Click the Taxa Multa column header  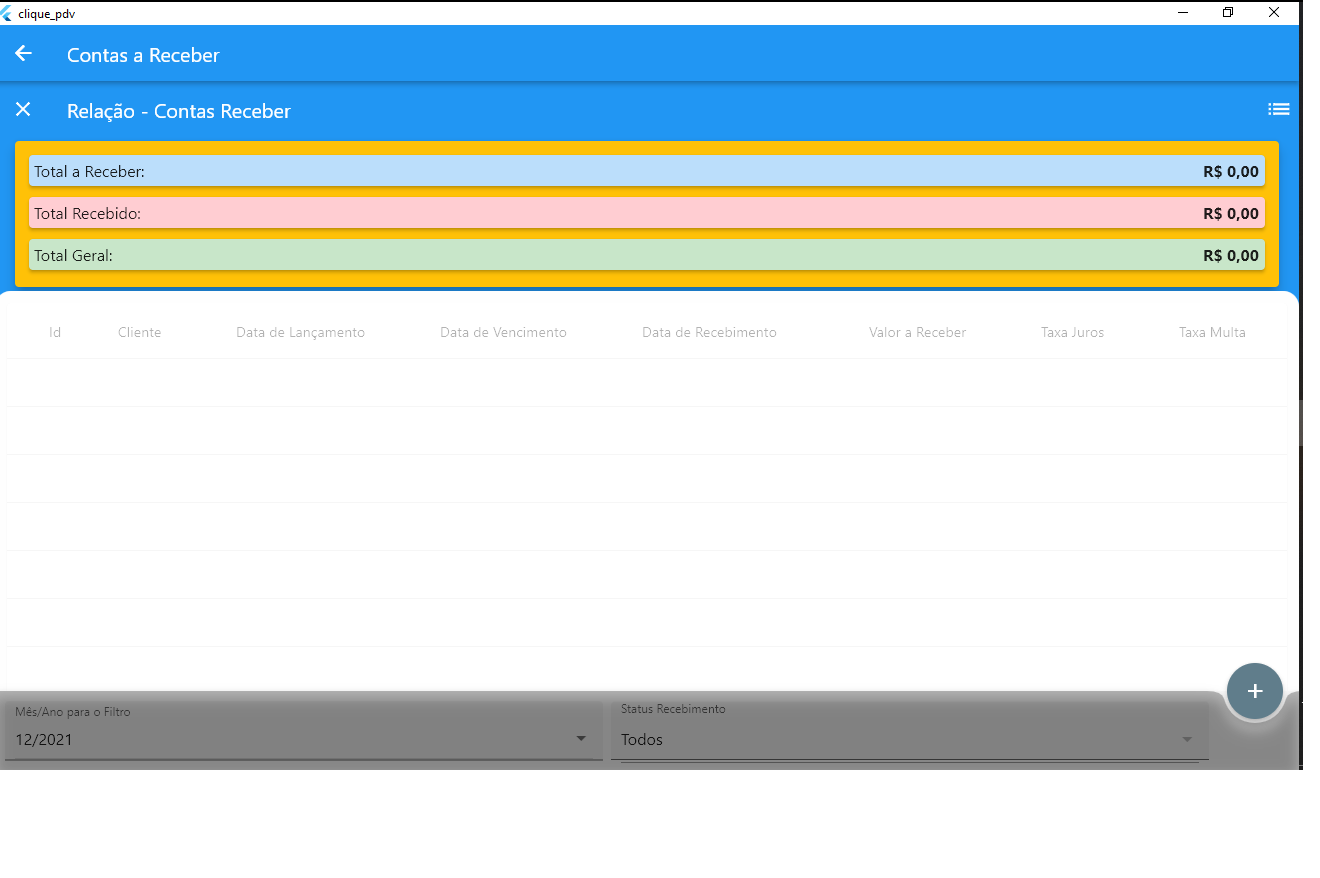[x=1212, y=332]
